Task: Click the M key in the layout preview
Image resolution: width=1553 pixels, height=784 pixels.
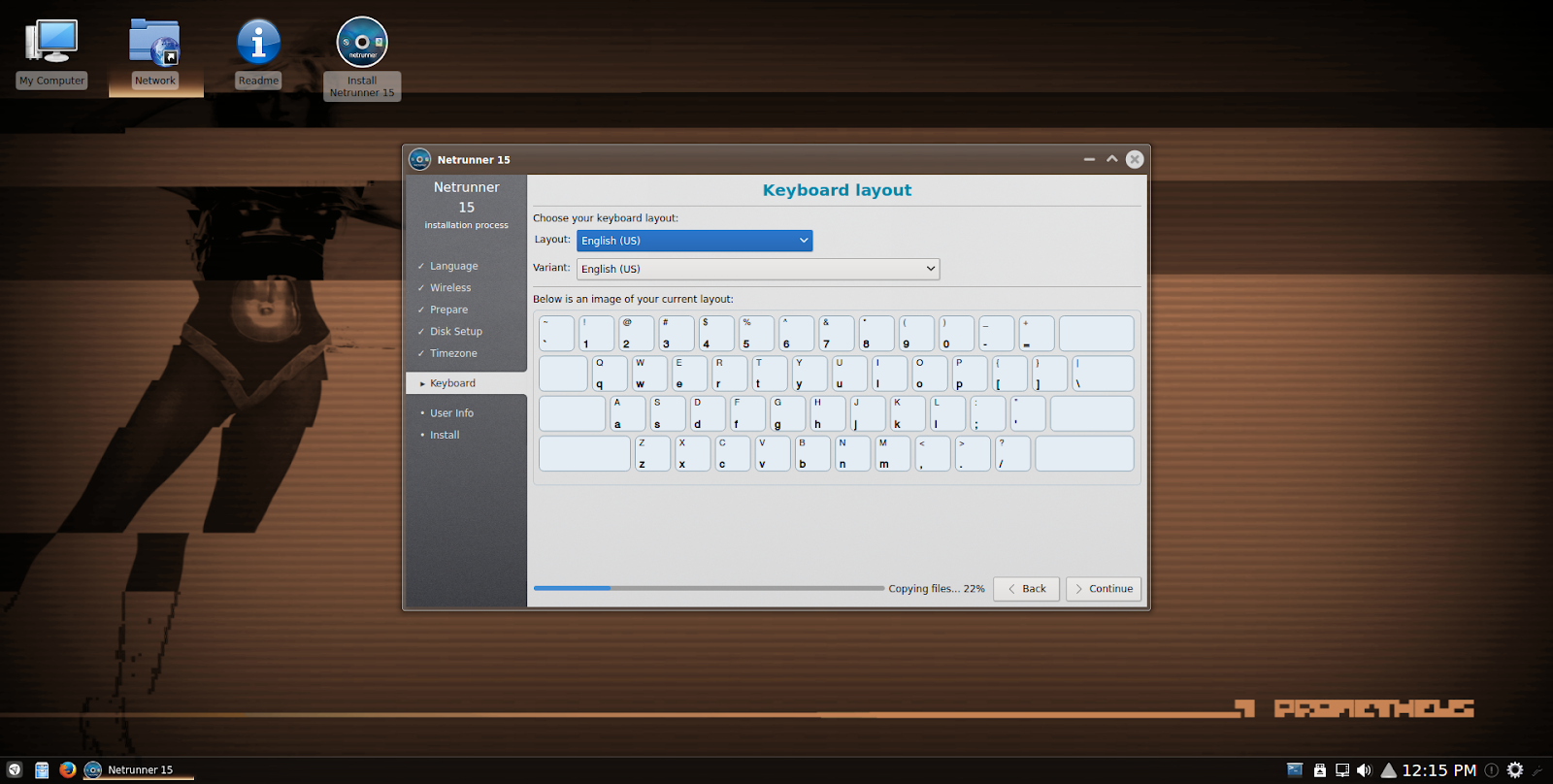Action: [893, 453]
